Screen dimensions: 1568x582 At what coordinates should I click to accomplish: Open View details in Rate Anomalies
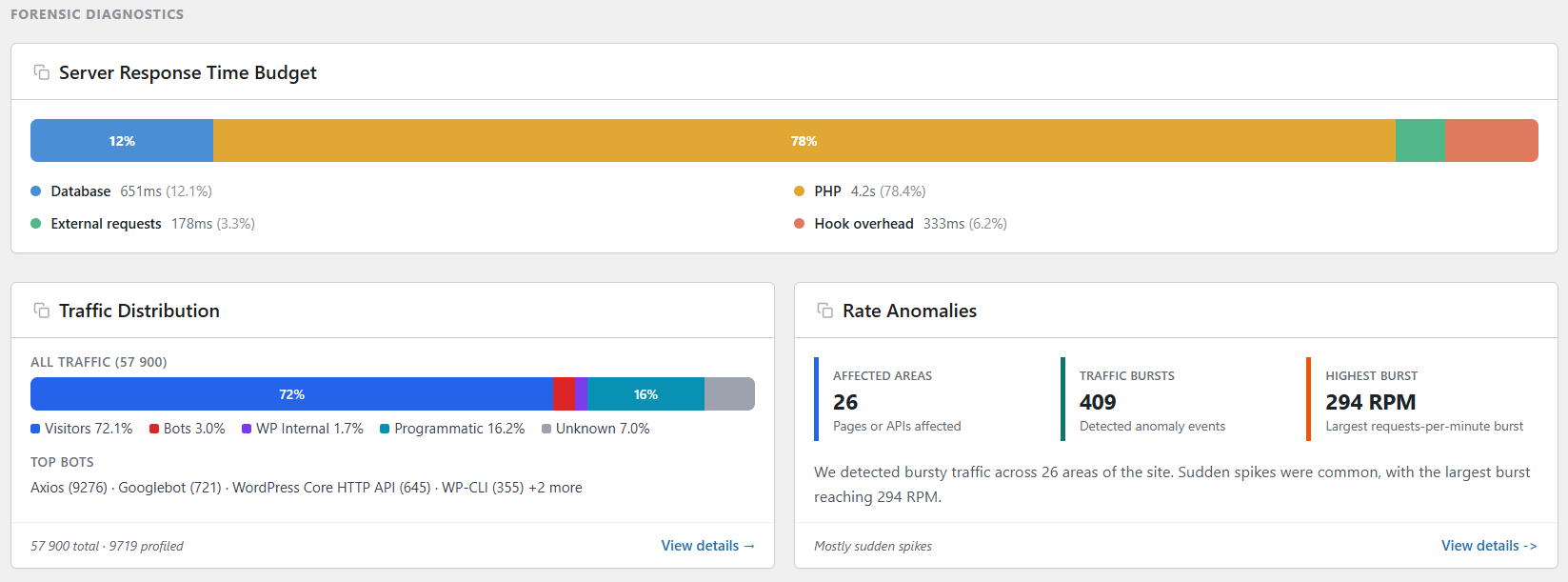tap(1489, 546)
